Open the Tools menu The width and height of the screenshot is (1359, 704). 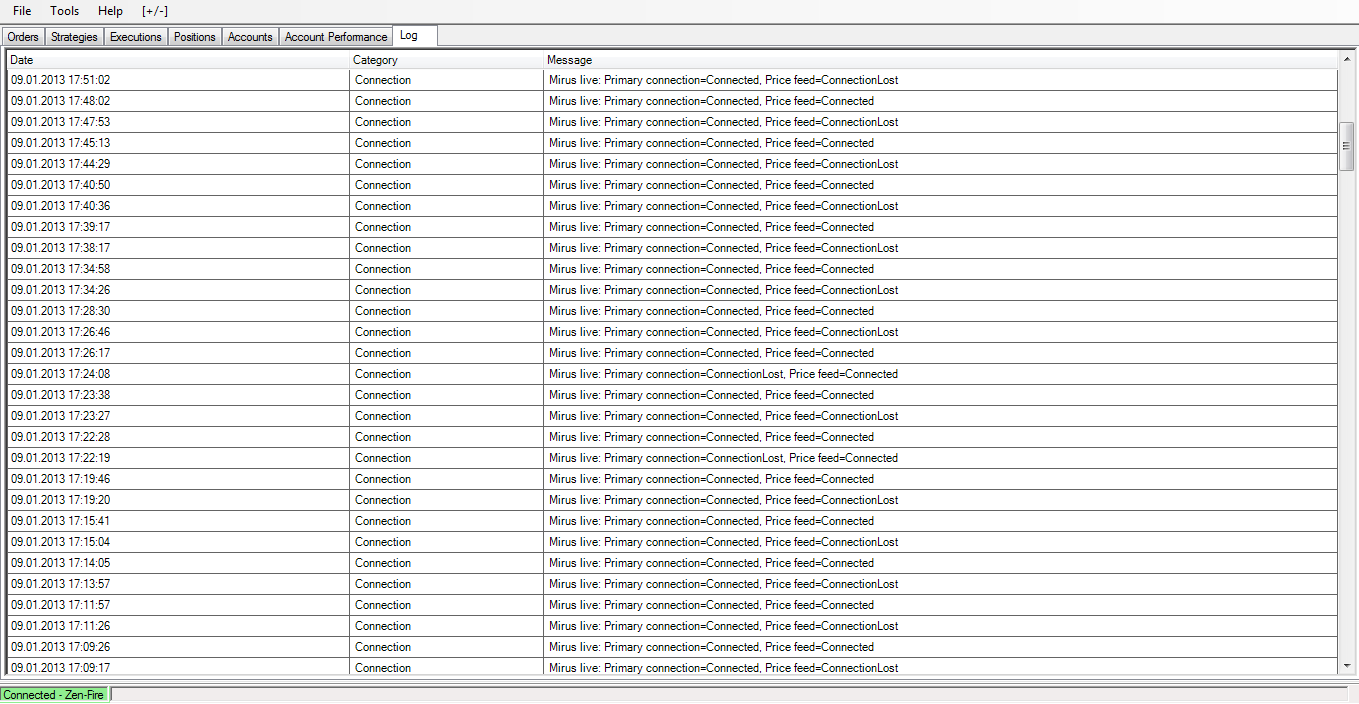[x=65, y=11]
